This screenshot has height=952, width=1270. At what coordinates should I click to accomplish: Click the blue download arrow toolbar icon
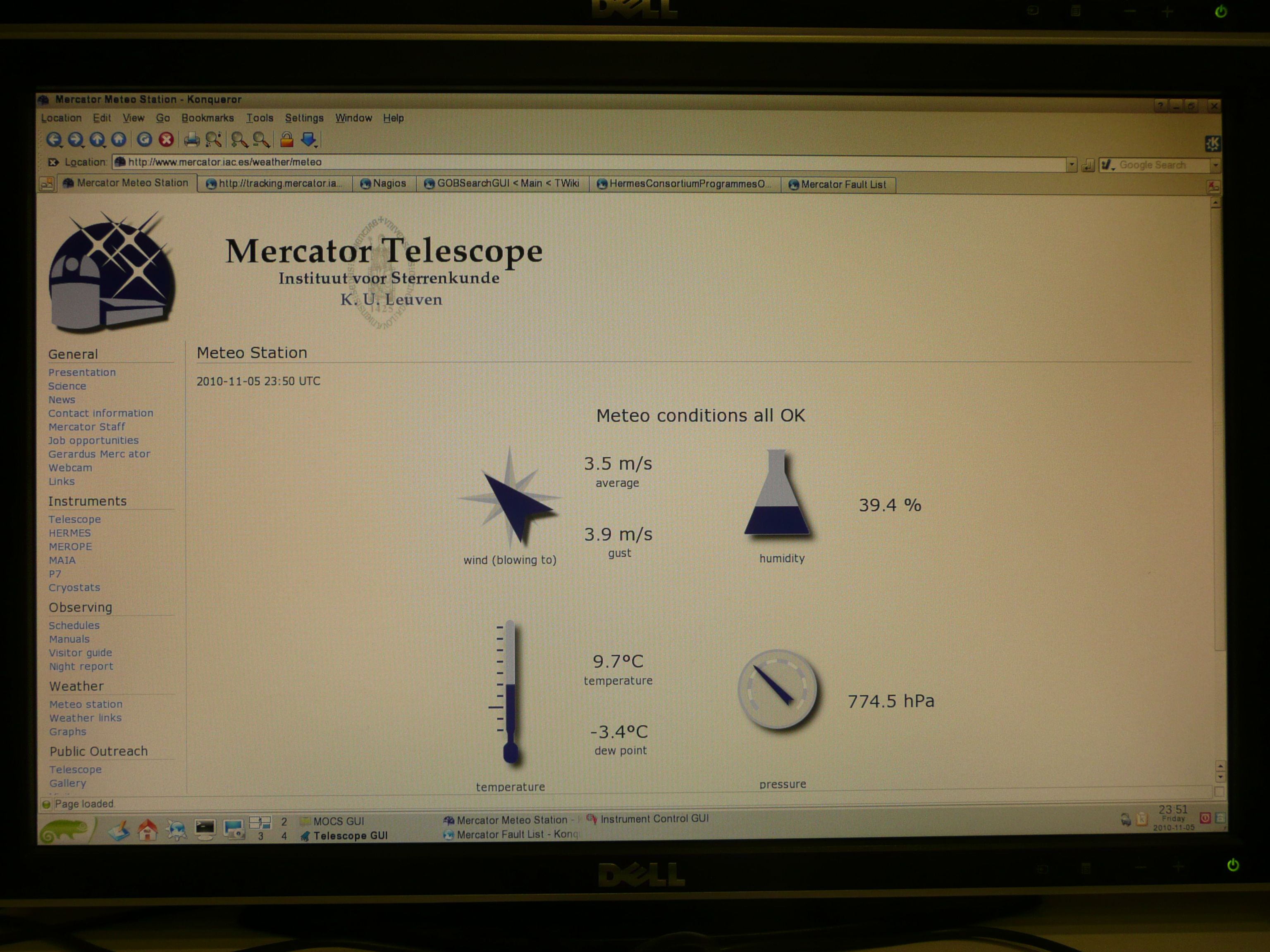point(308,139)
